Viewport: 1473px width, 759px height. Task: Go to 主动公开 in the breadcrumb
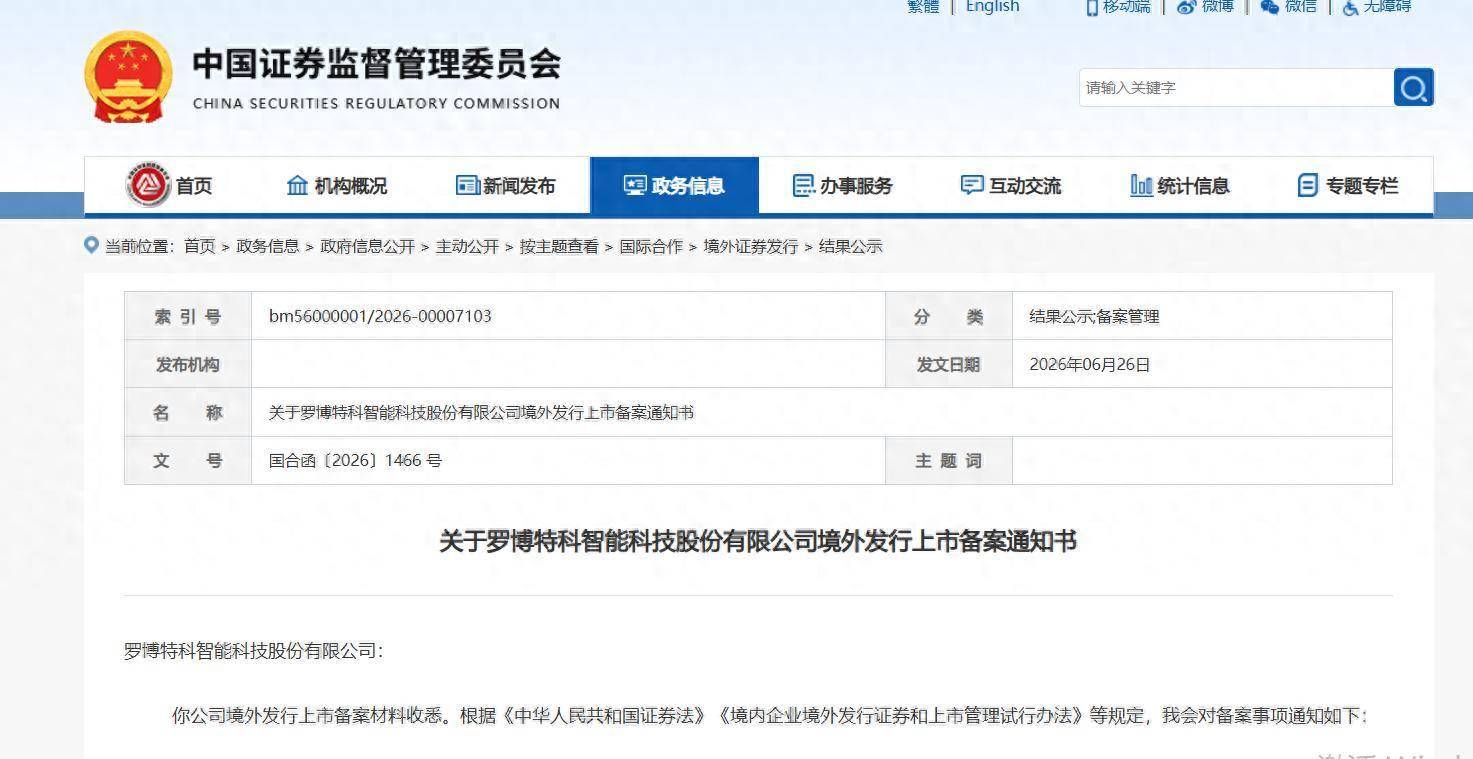[467, 246]
